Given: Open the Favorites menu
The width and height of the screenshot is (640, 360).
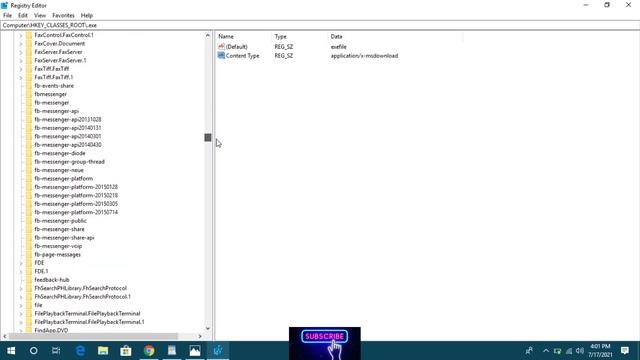Looking at the screenshot, I should click(x=63, y=16).
